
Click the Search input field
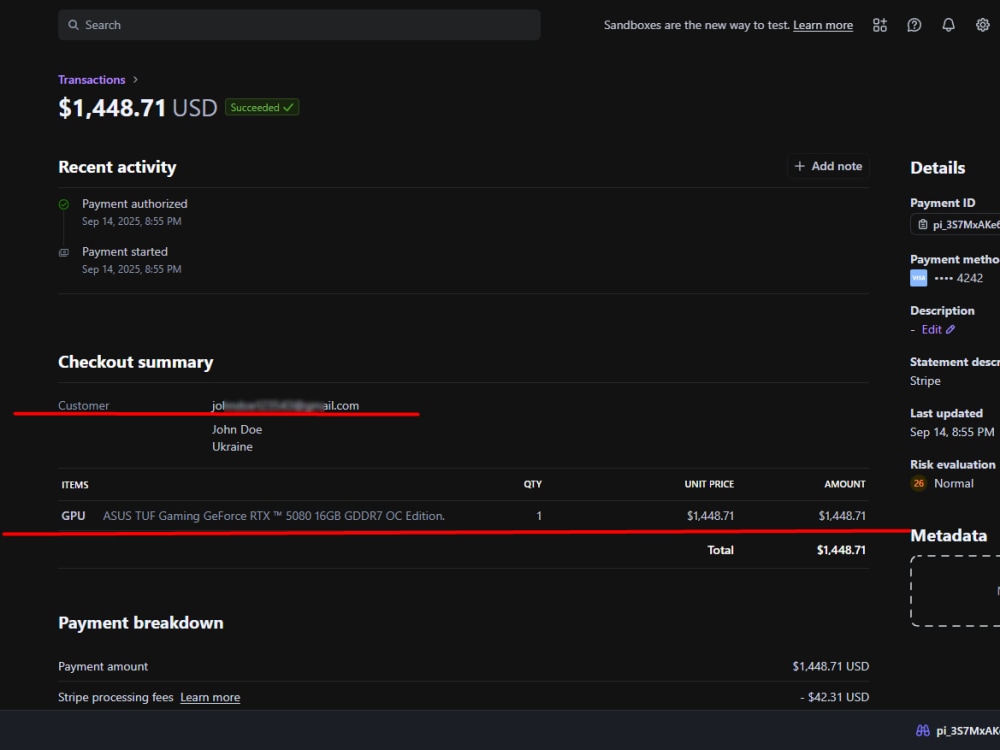[x=299, y=25]
